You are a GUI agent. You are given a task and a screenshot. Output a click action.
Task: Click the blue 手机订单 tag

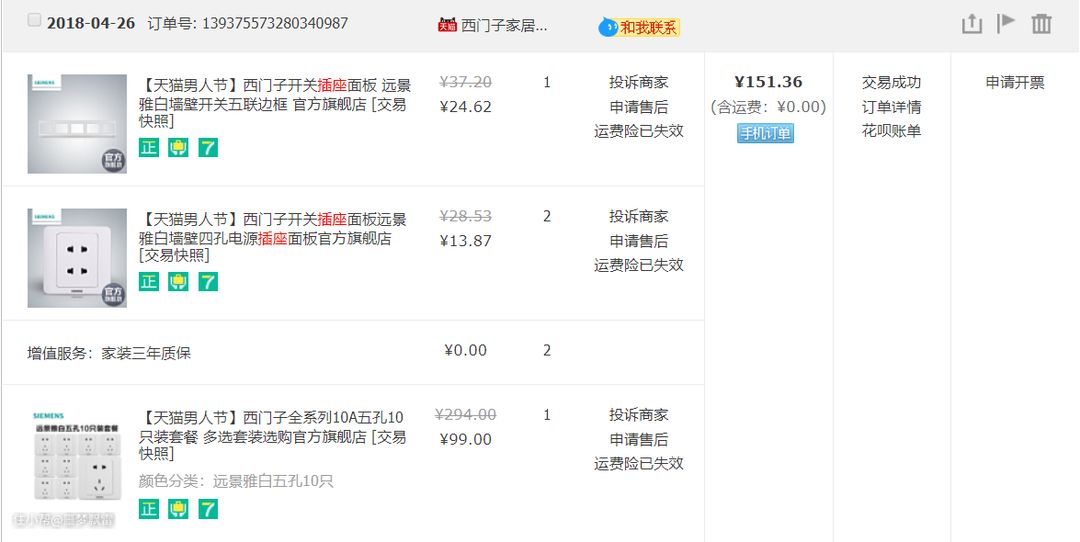coord(765,133)
